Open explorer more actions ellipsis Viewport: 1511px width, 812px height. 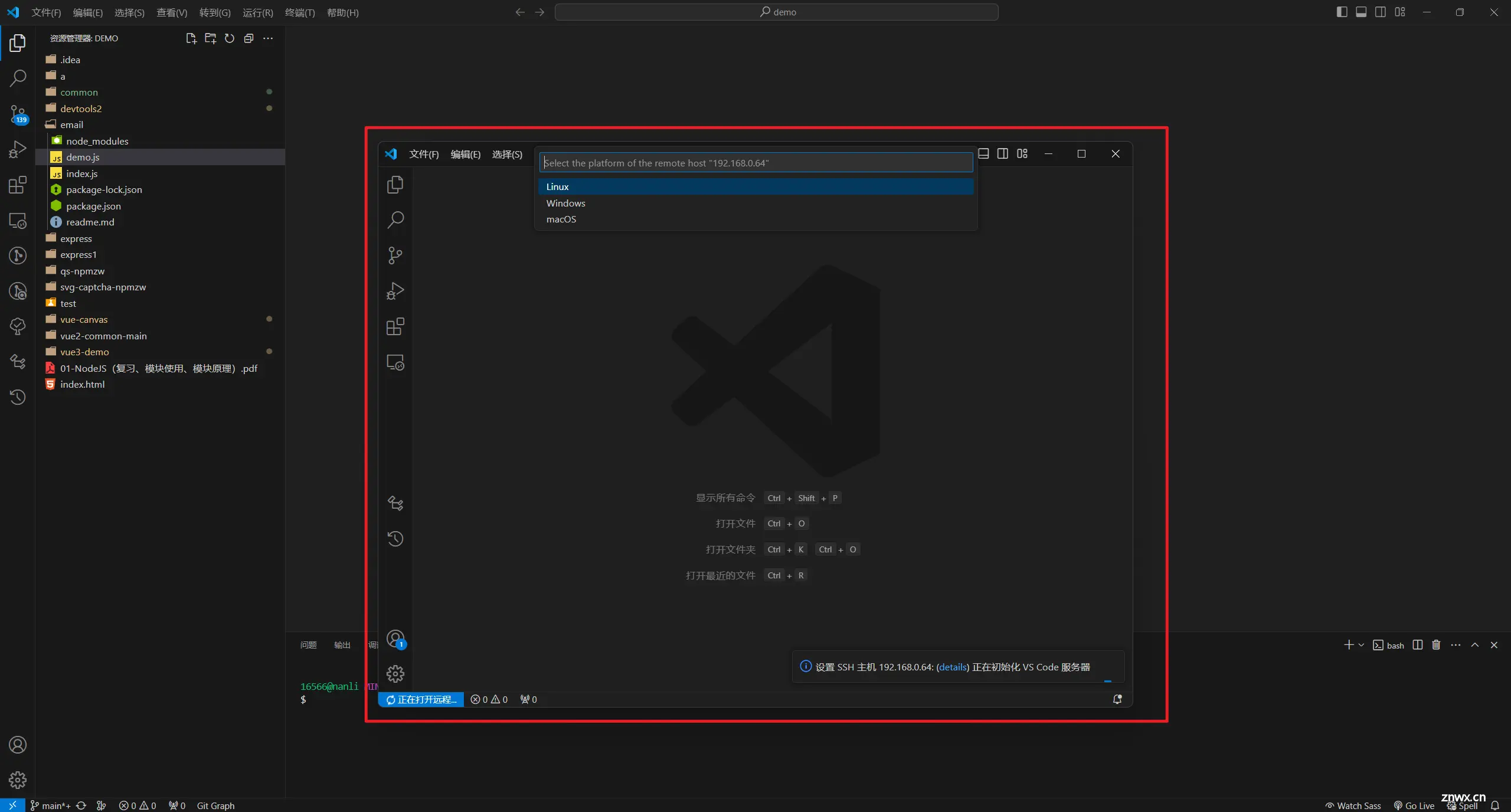(268, 38)
